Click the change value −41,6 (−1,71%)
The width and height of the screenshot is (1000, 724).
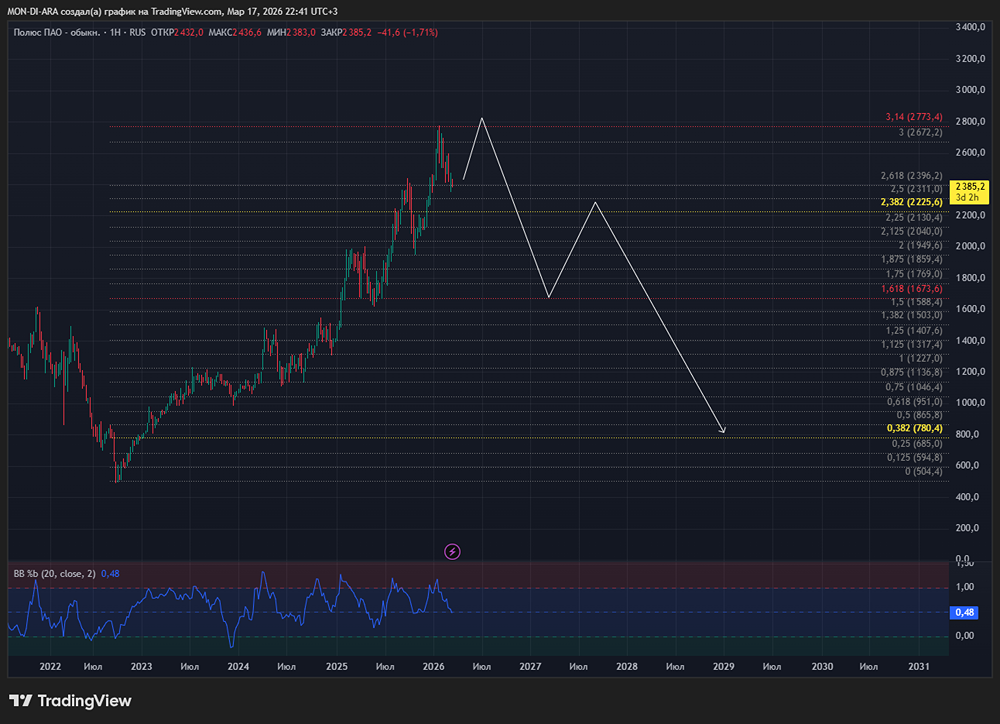pyautogui.click(x=408, y=32)
